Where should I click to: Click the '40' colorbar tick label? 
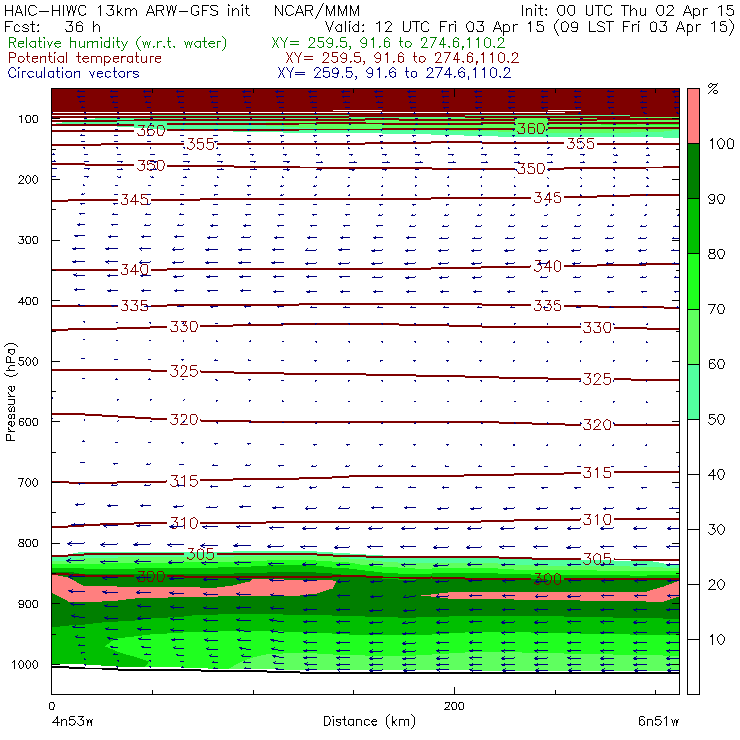tap(716, 474)
